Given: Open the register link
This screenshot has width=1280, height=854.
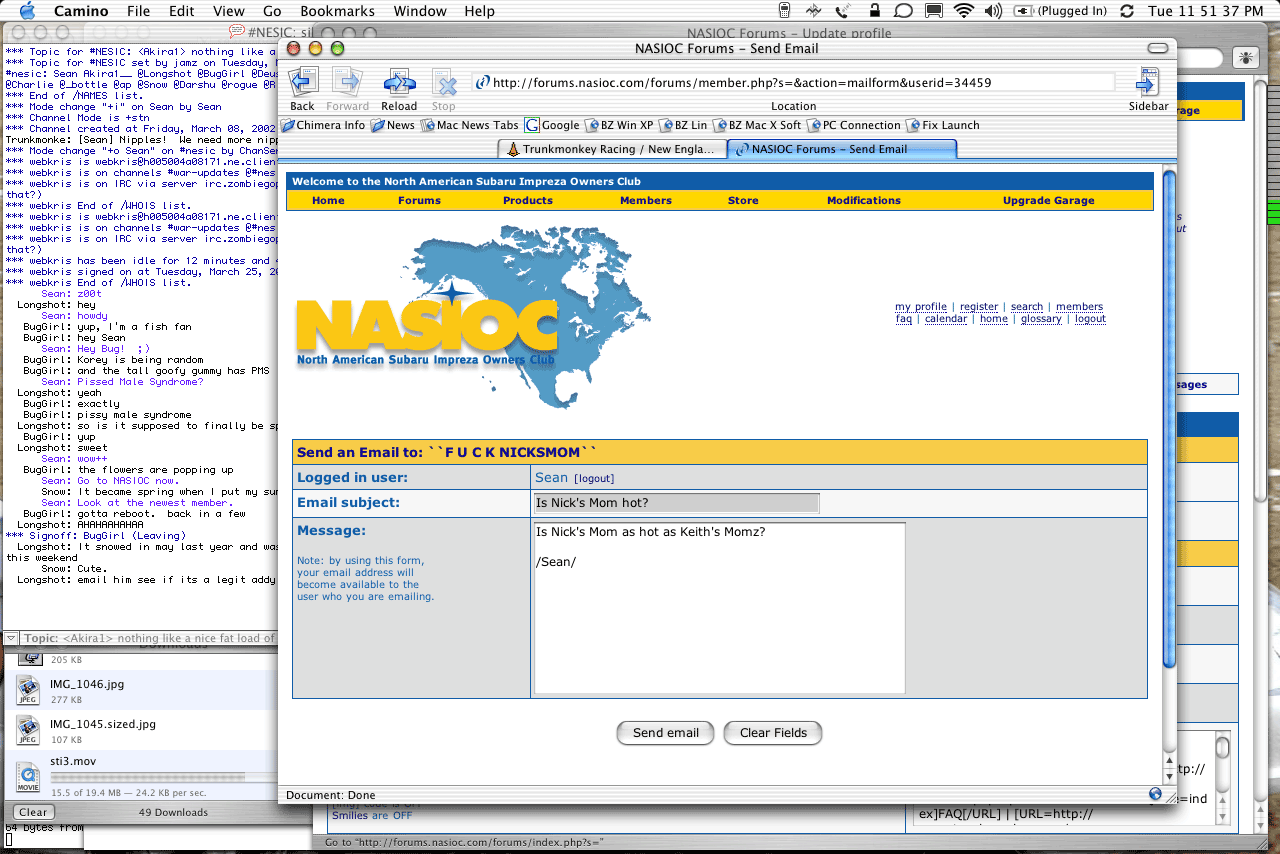Looking at the screenshot, I should click(979, 307).
